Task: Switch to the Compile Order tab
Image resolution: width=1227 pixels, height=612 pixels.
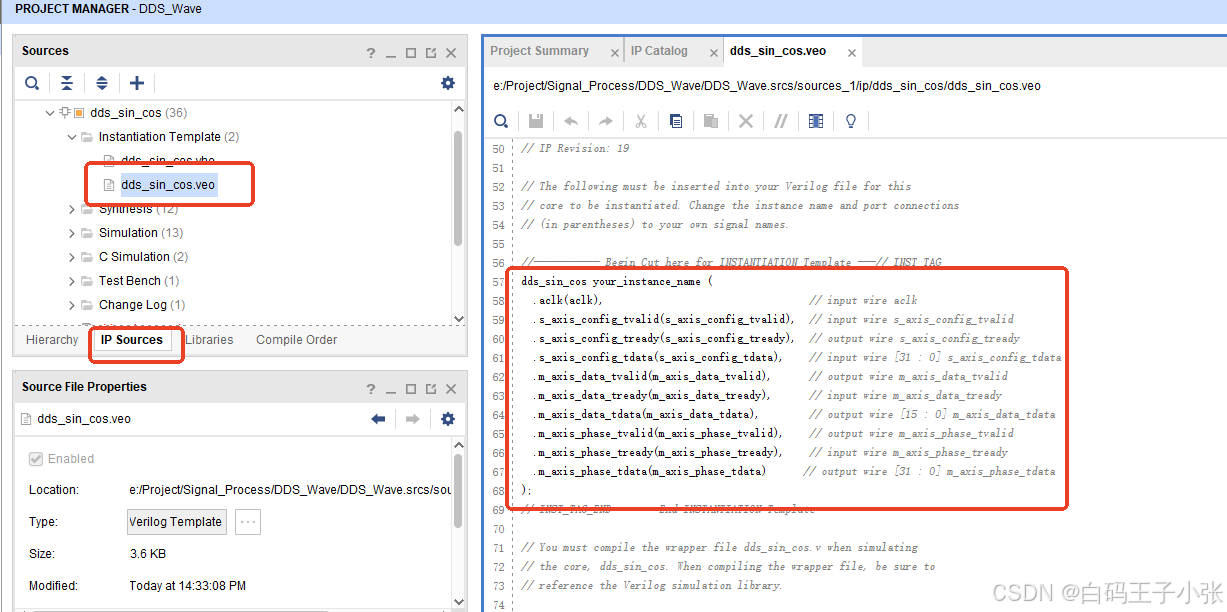Action: tap(296, 340)
